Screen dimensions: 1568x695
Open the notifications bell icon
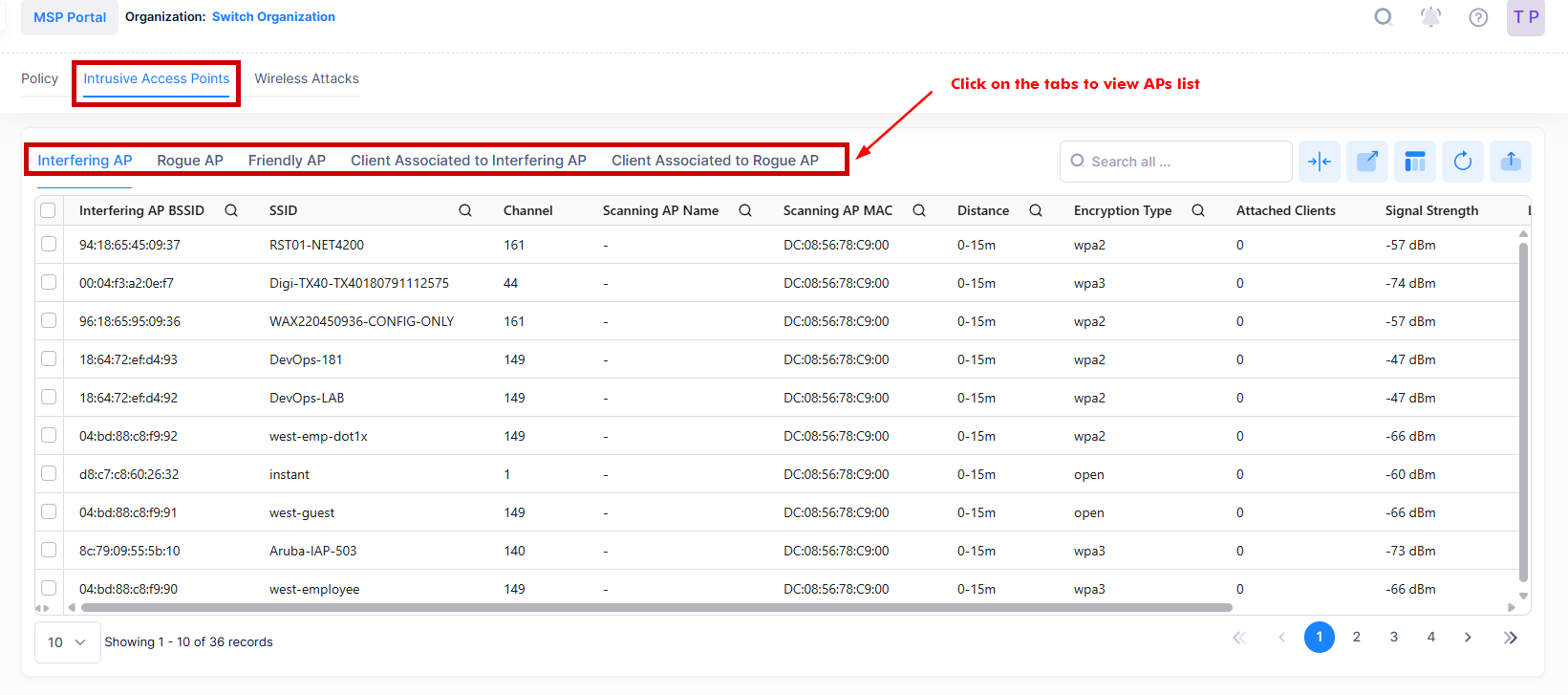pyautogui.click(x=1430, y=17)
